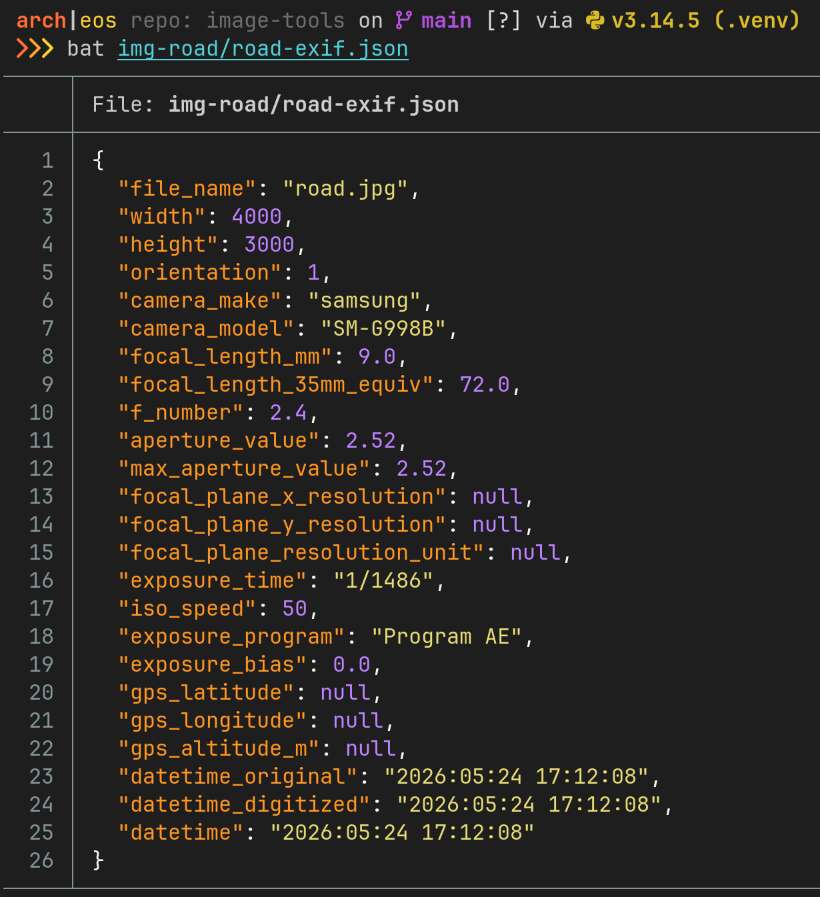Click the "focal_plane_x_resolution" key

pyautogui.click(x=282, y=497)
